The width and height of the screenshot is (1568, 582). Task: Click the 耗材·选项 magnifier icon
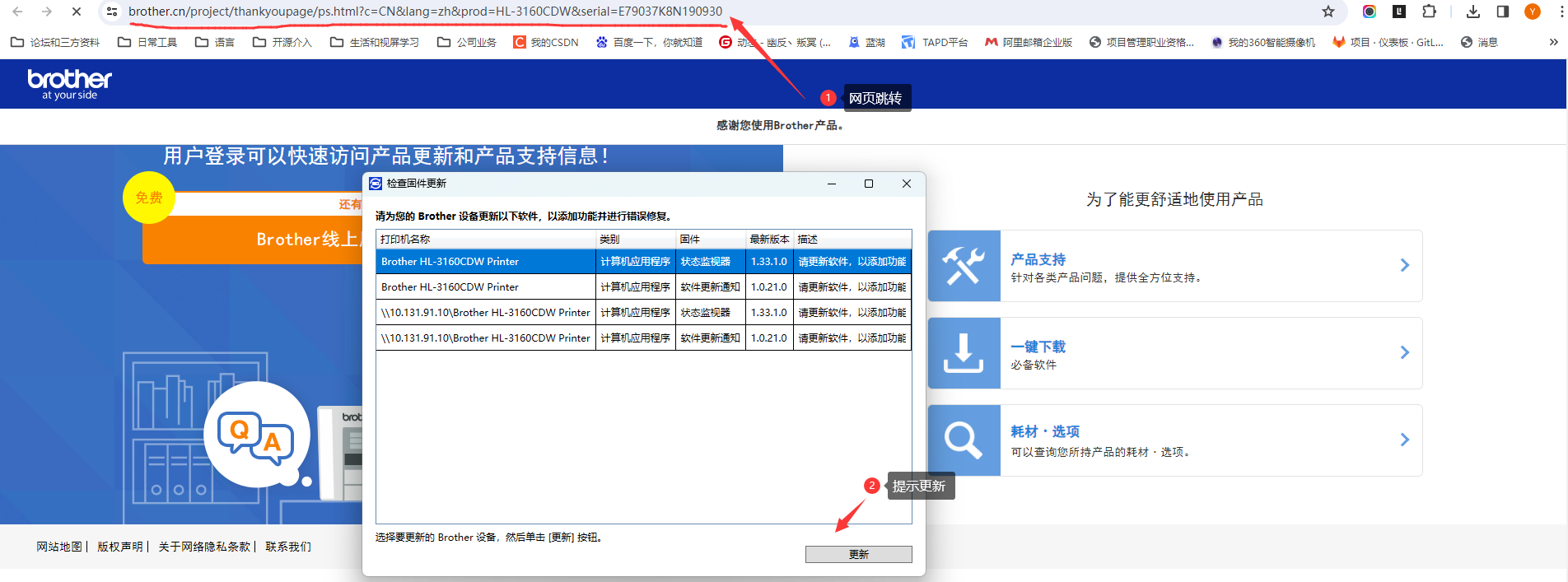pos(964,440)
